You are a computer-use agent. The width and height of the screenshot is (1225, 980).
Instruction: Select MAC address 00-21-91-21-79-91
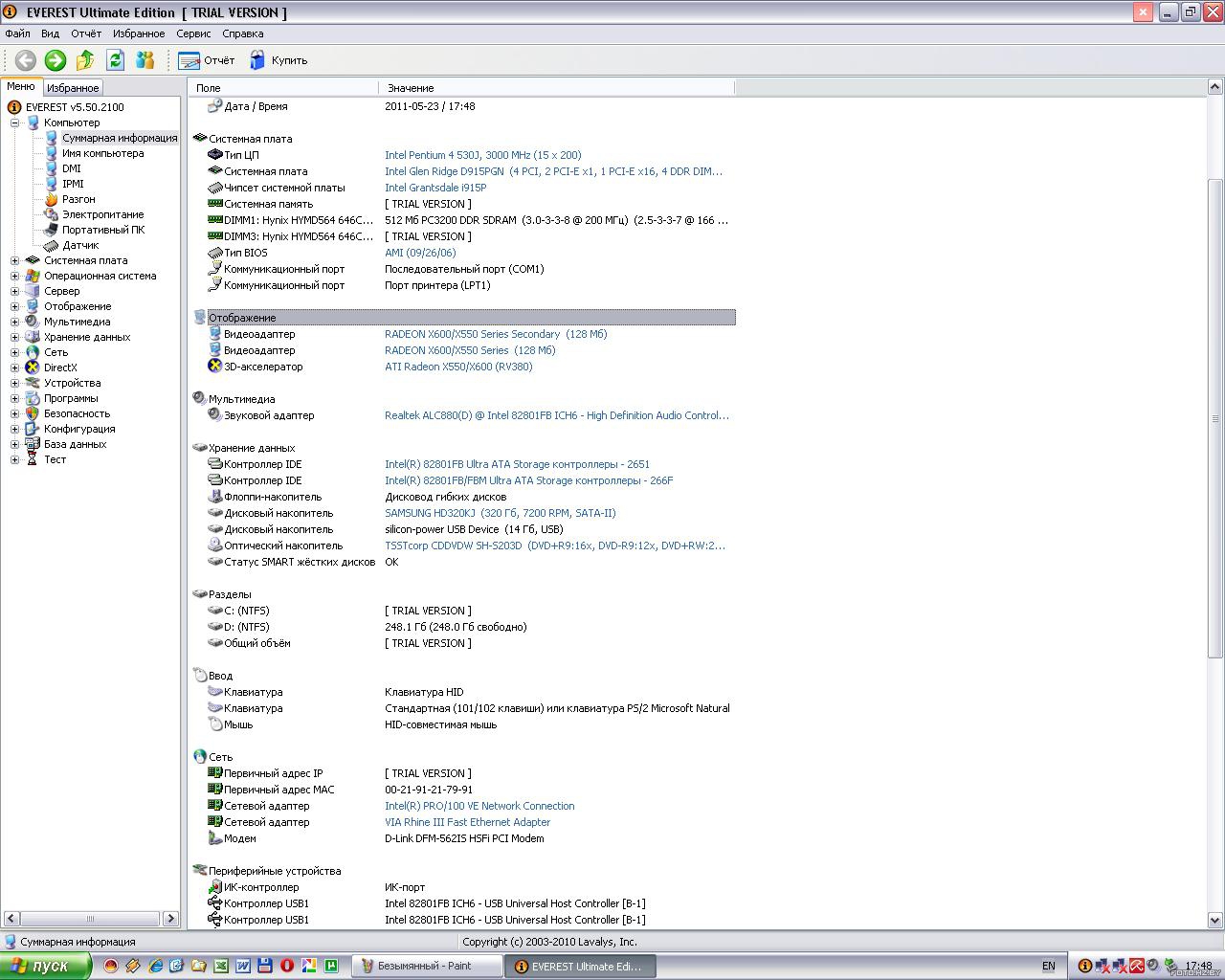coord(429,790)
